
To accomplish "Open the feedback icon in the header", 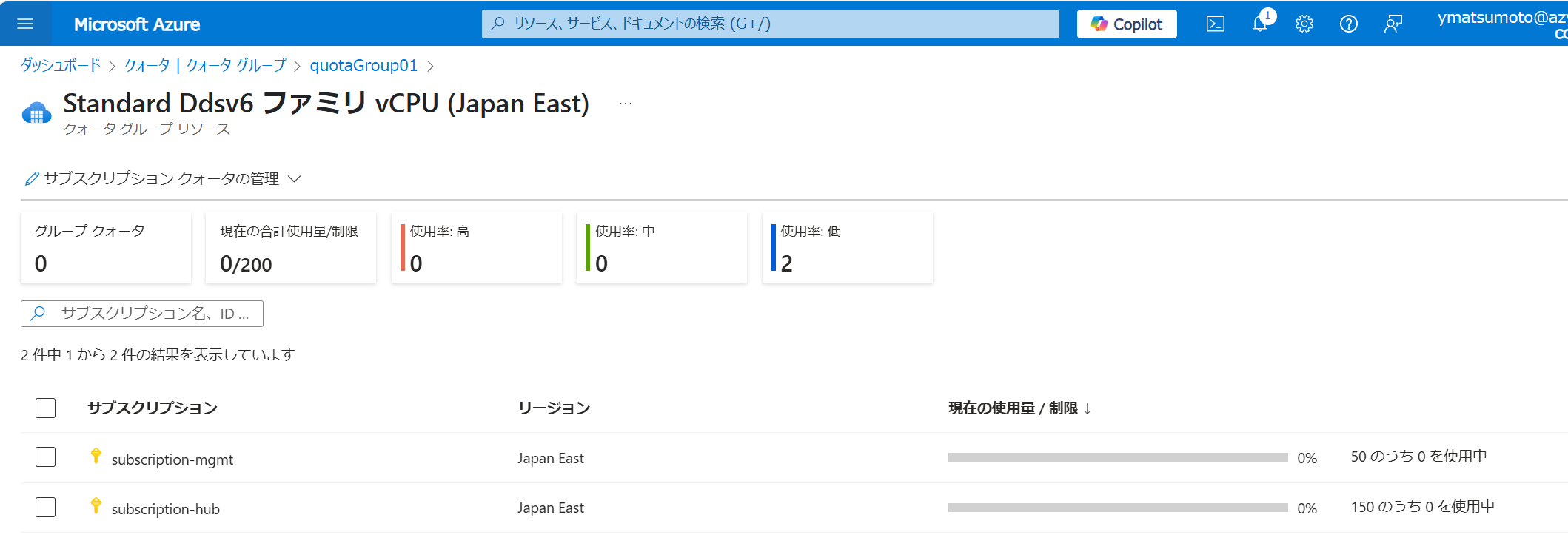I will 1393,24.
